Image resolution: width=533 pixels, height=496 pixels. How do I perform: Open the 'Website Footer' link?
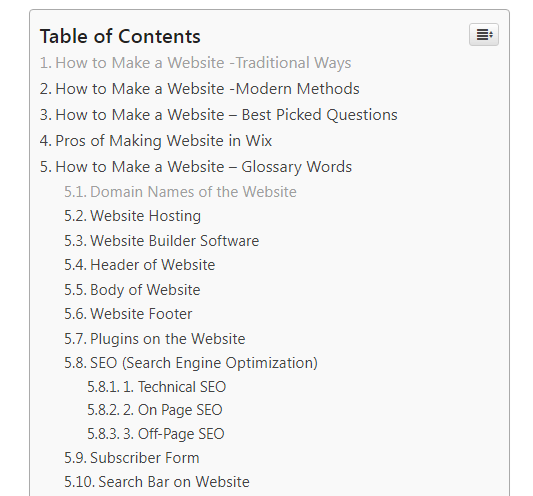(128, 314)
